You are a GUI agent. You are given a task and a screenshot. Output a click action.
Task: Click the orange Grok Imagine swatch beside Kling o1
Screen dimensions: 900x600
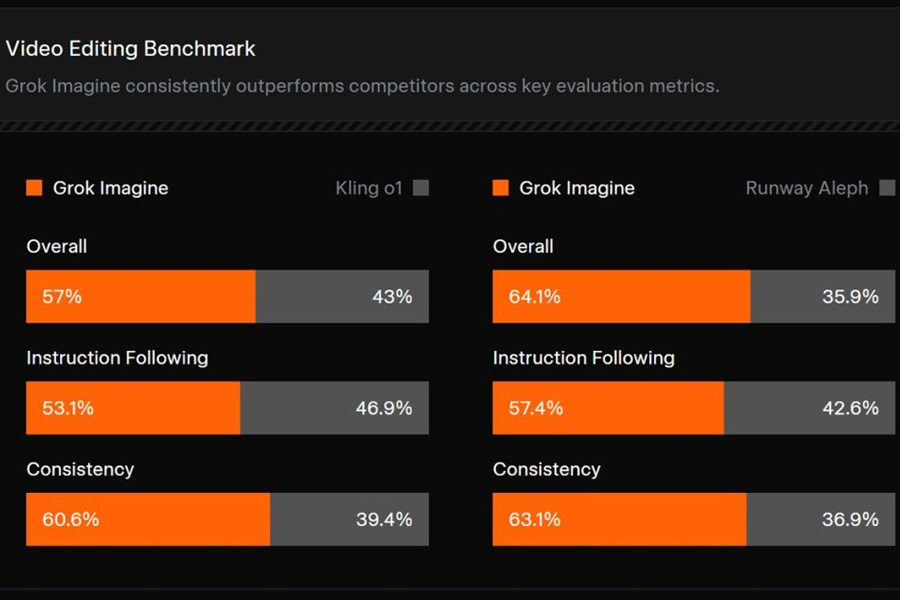click(34, 188)
